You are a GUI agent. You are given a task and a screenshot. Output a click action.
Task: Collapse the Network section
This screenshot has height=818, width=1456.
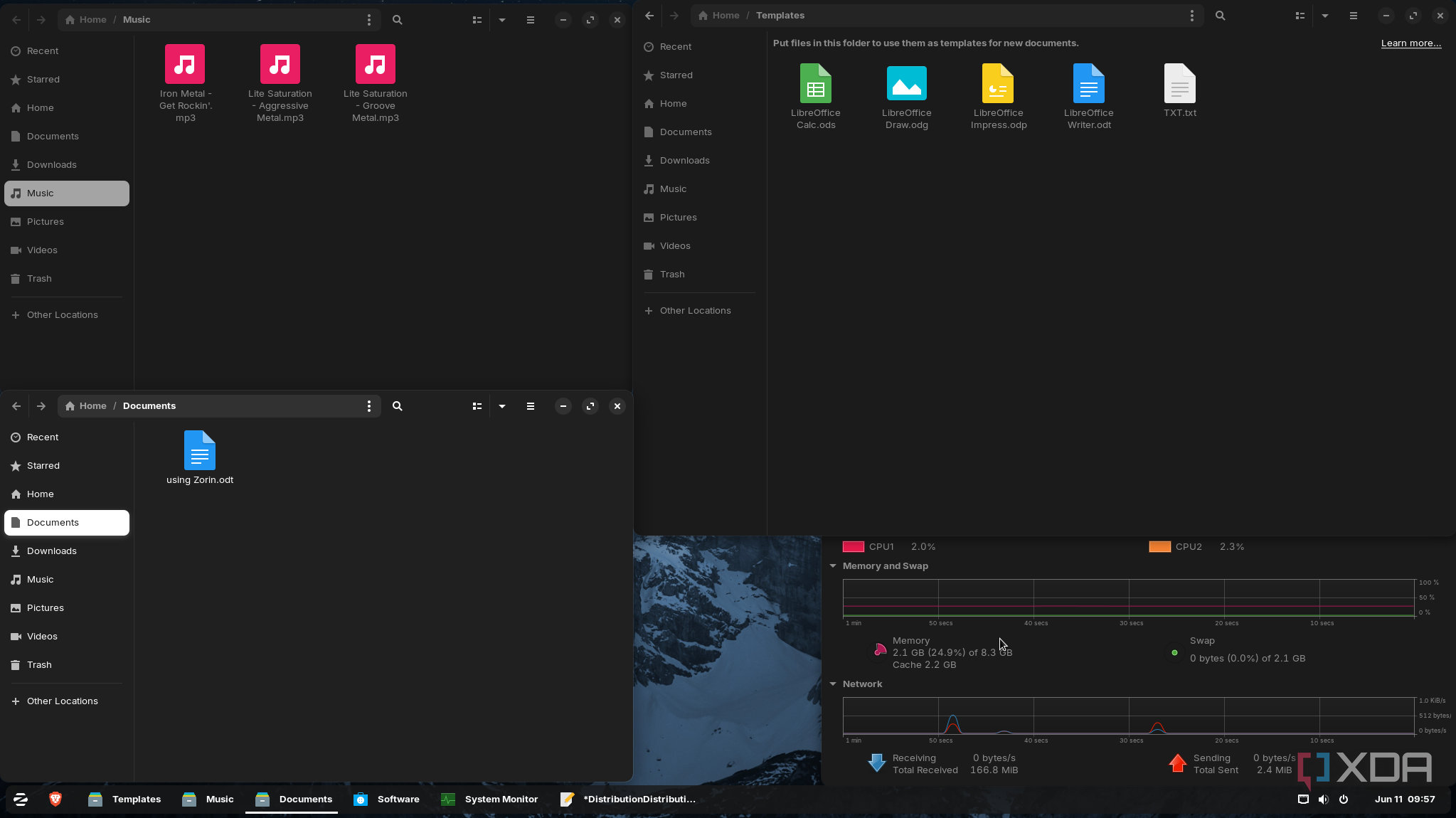833,684
